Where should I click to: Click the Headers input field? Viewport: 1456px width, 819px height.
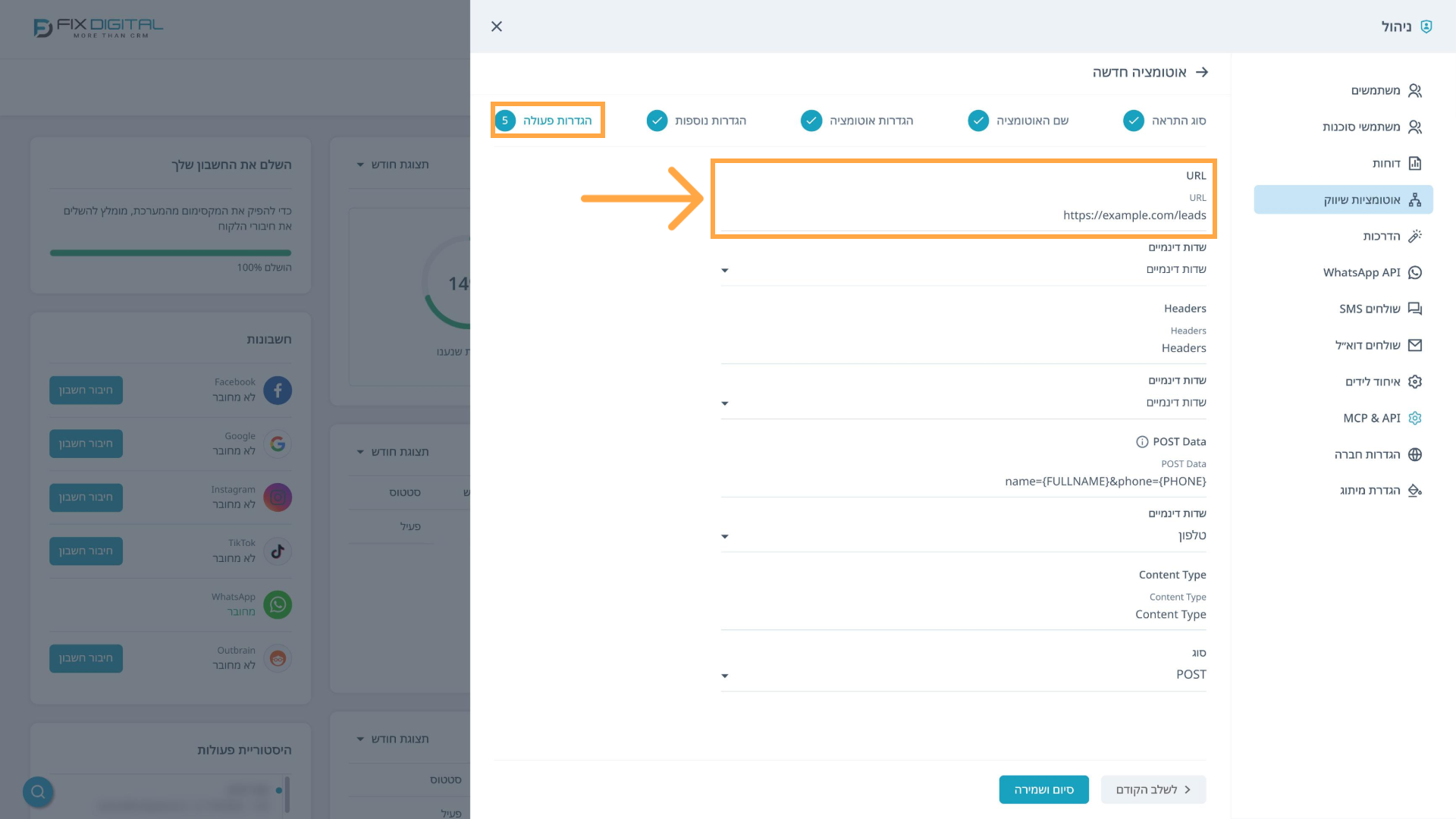pos(964,349)
